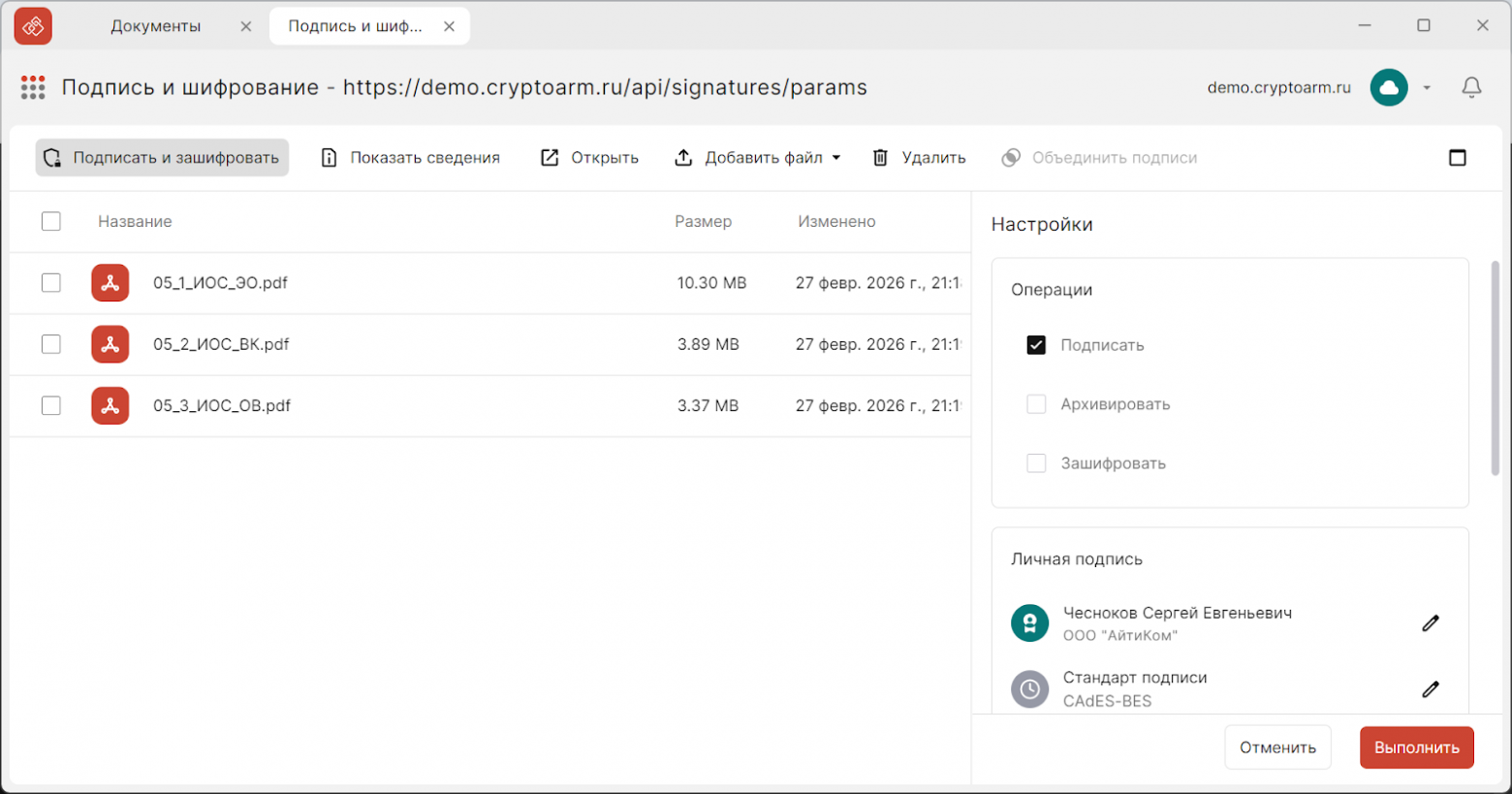The height and width of the screenshot is (794, 1512).
Task: Click the CryptoARM logo icon
Action: point(33,26)
